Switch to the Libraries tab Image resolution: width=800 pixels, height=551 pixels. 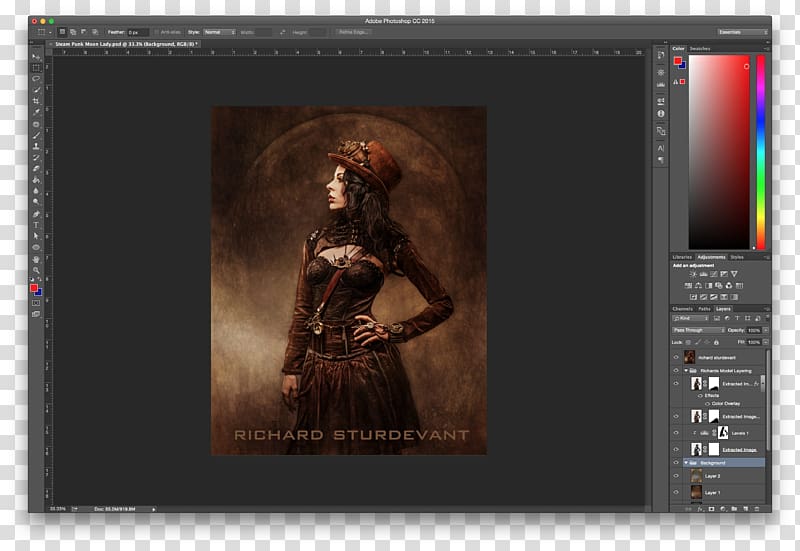[682, 257]
